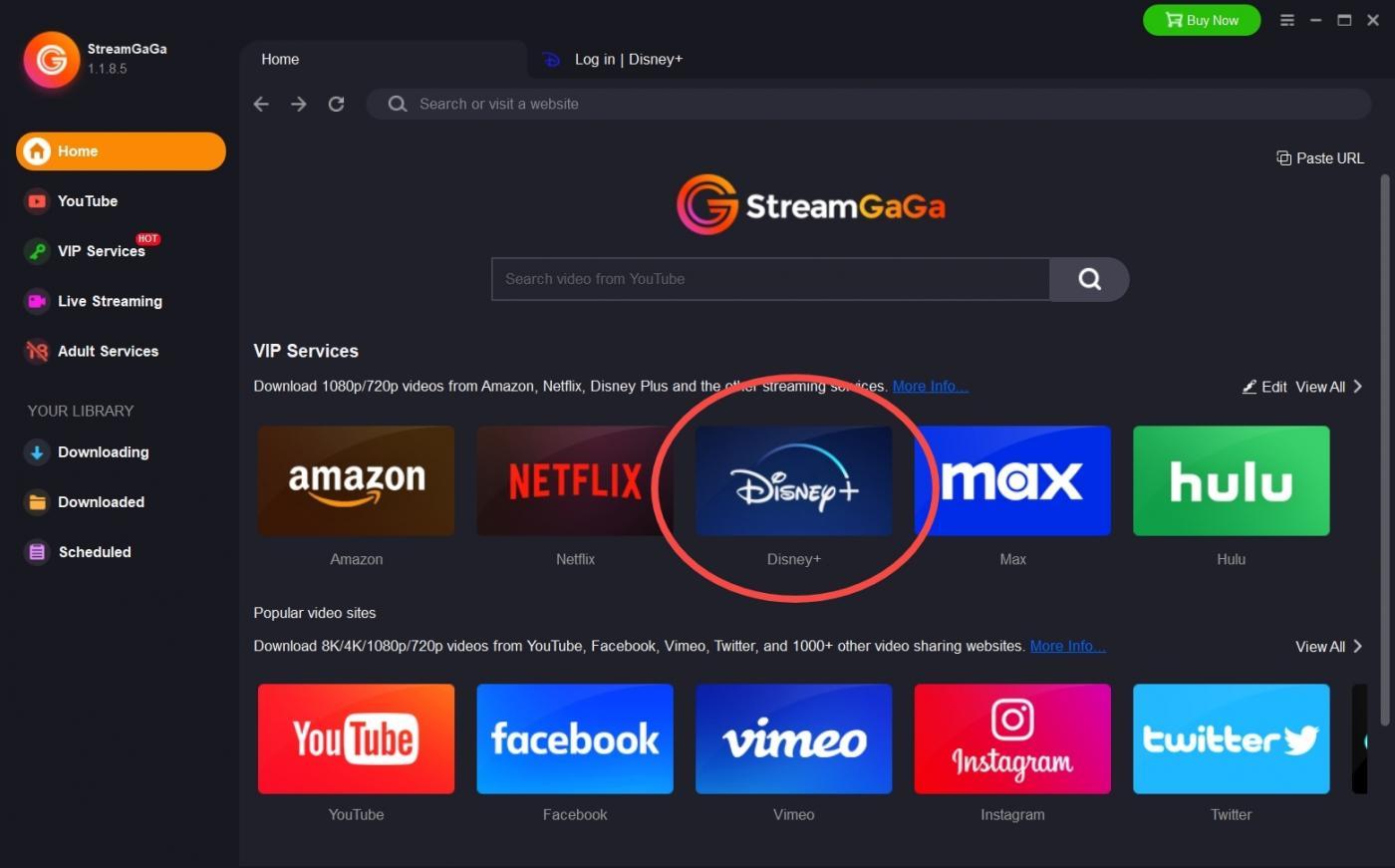Image resolution: width=1395 pixels, height=868 pixels.
Task: Show the Downloaded library list
Action: click(x=85, y=502)
